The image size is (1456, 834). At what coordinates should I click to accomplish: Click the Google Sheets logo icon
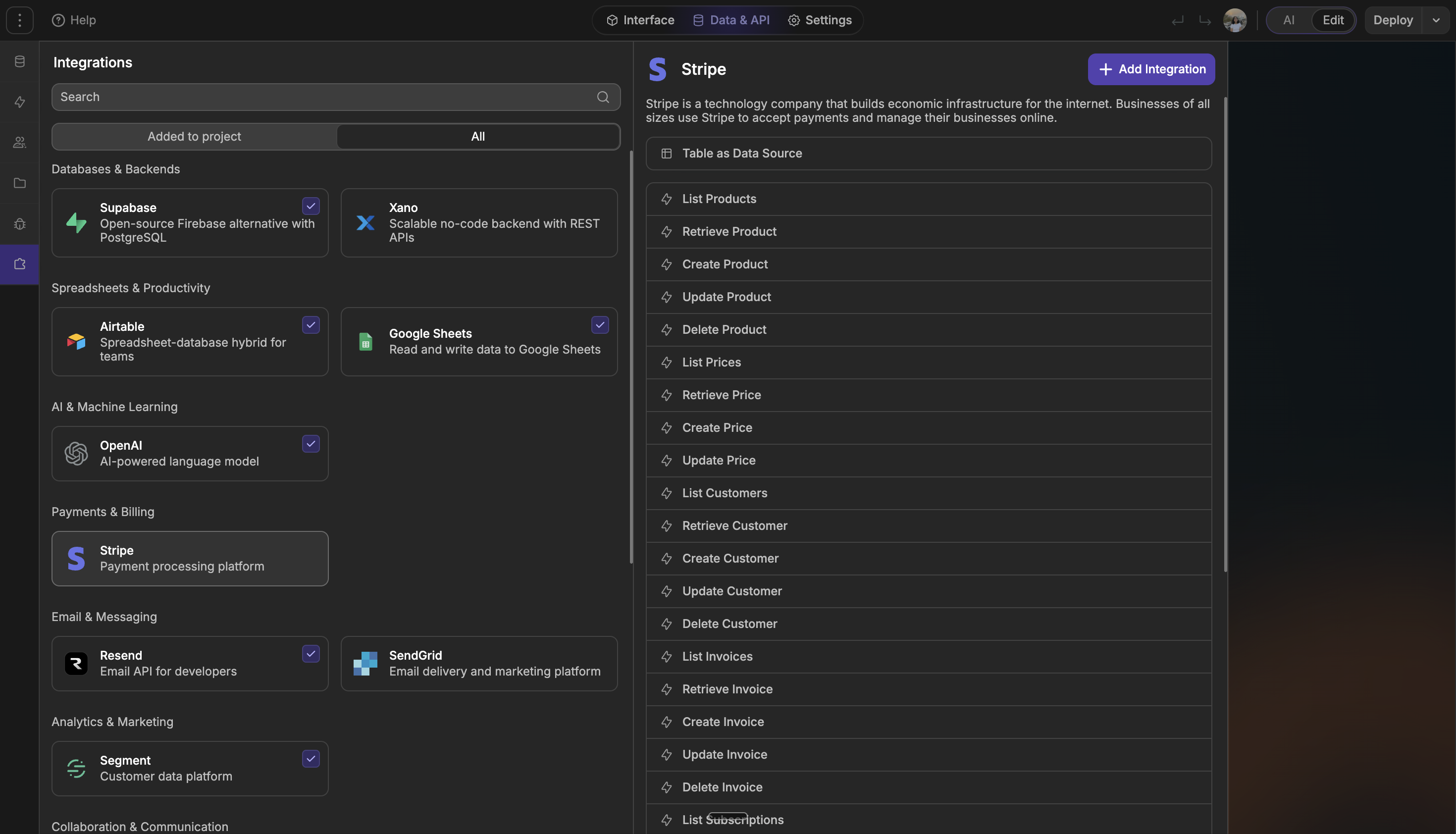(x=365, y=341)
